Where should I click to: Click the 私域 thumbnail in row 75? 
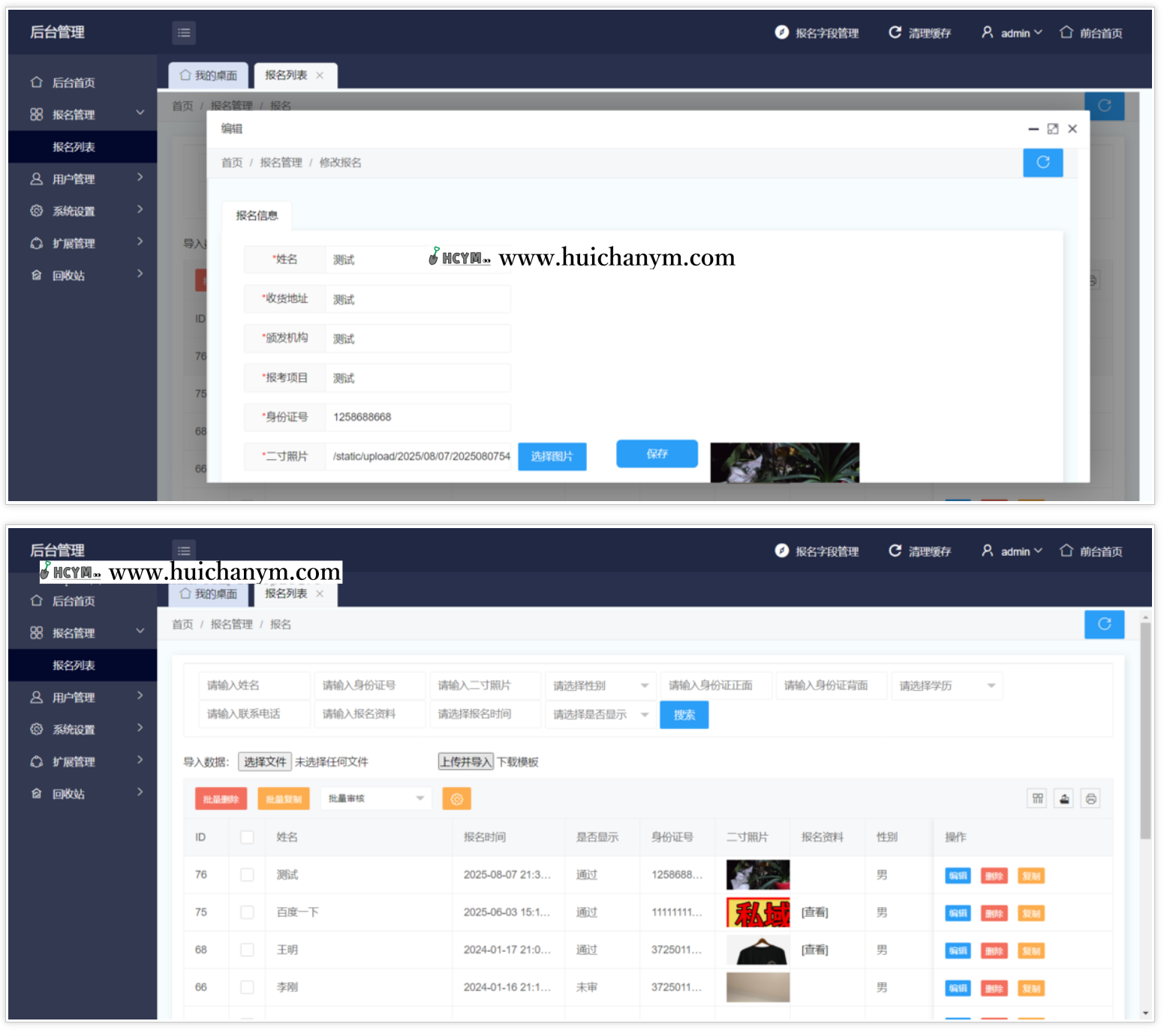(x=757, y=912)
